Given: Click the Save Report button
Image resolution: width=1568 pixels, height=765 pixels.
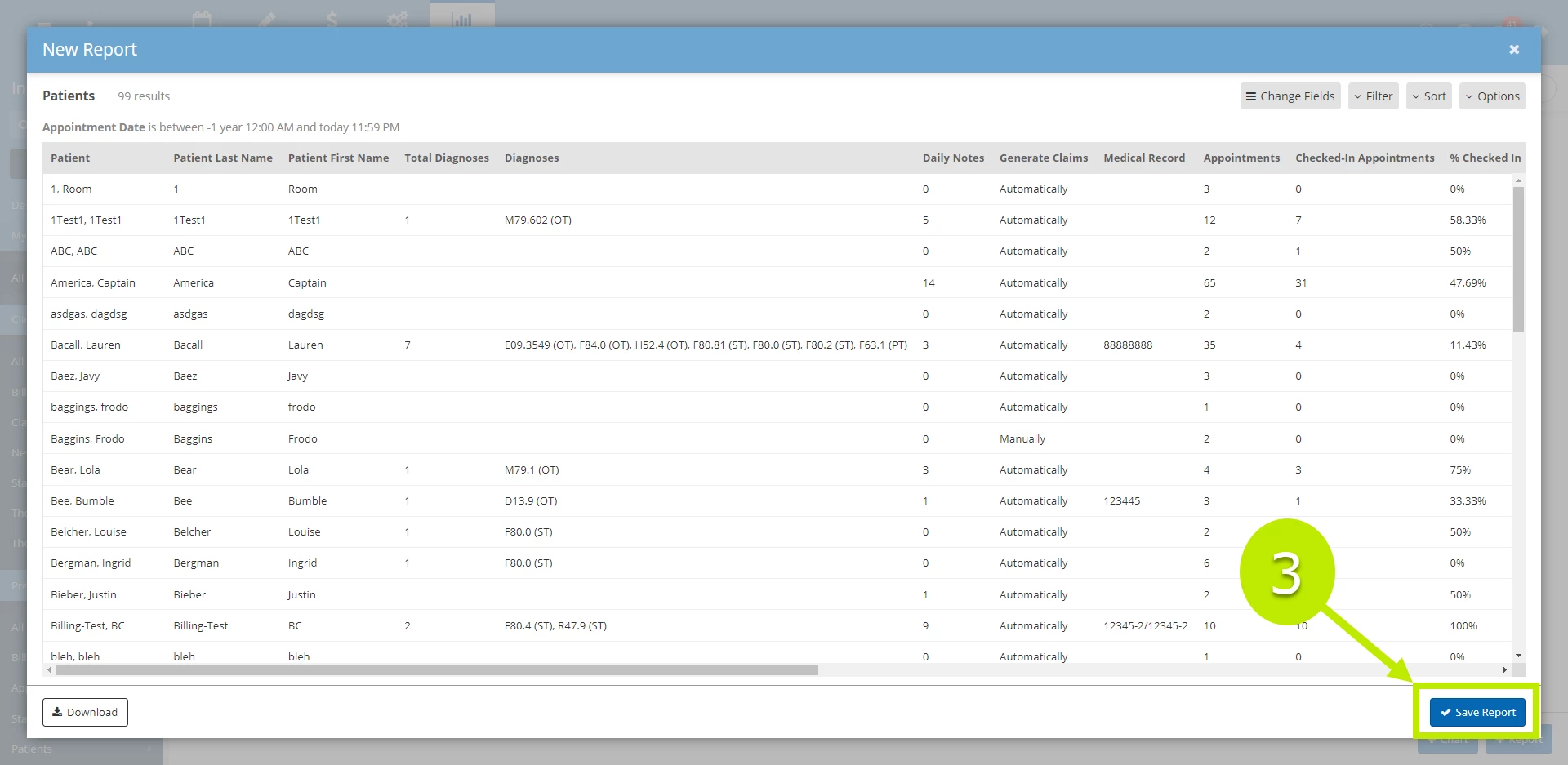Looking at the screenshot, I should tap(1477, 712).
